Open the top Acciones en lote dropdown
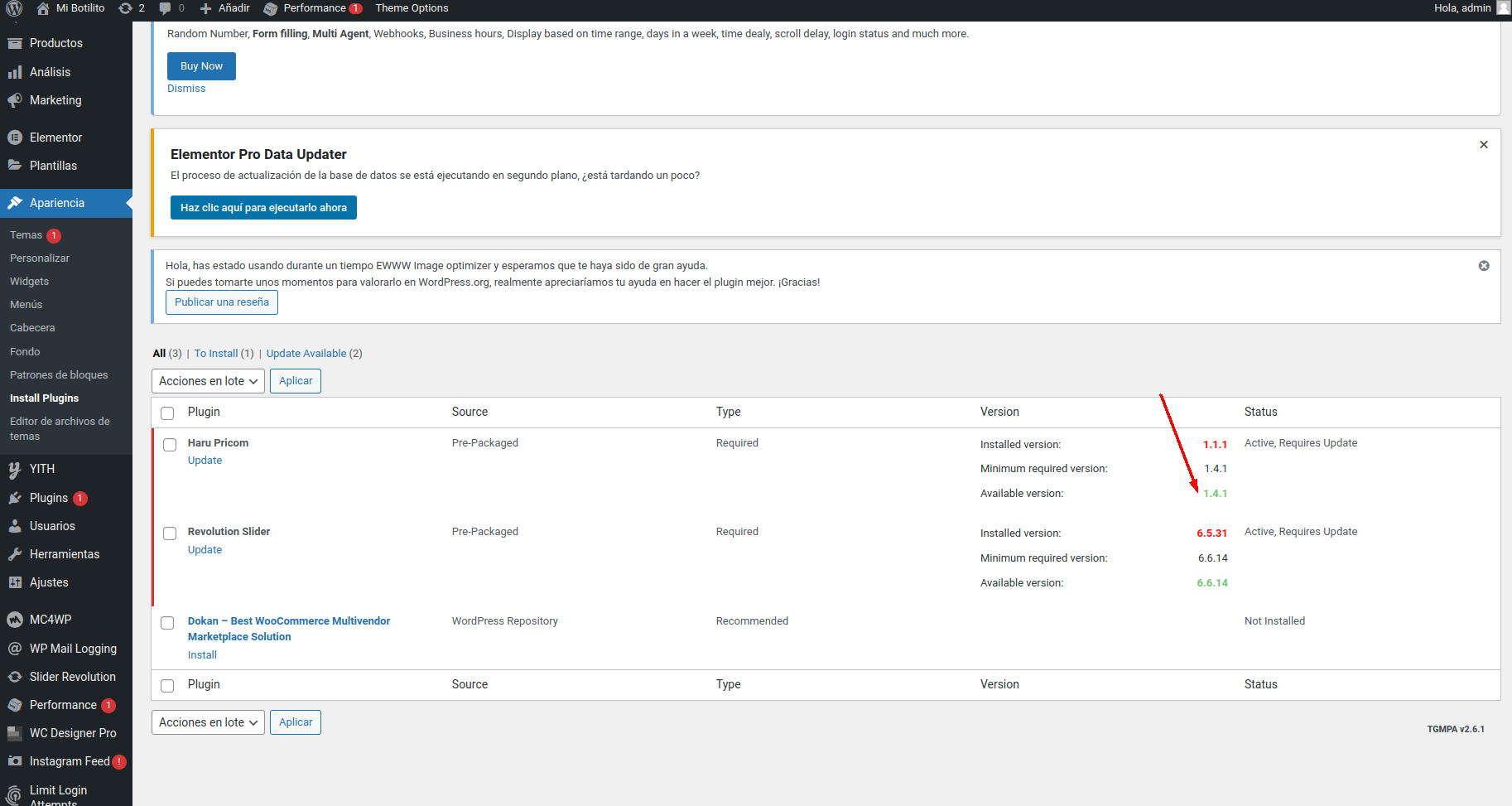1512x806 pixels. pyautogui.click(x=208, y=381)
